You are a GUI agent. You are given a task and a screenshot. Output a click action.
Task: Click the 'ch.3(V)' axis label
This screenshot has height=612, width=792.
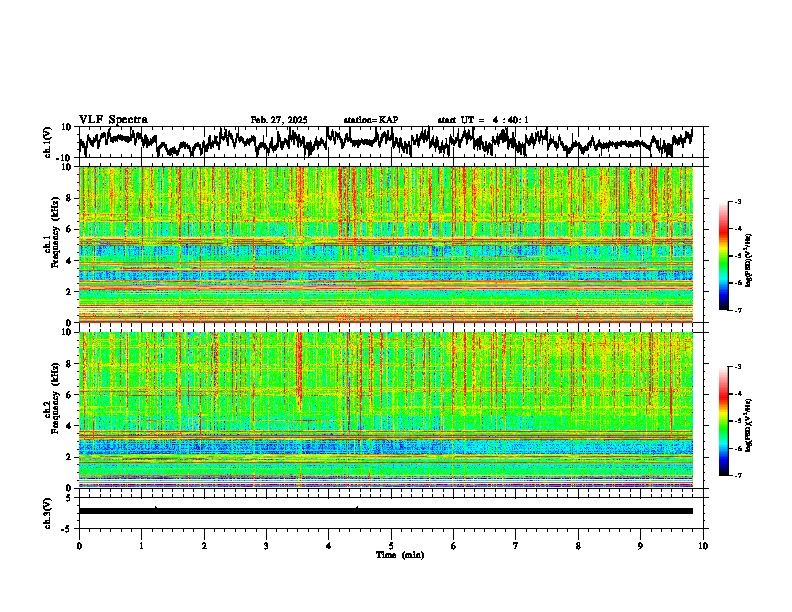pyautogui.click(x=48, y=513)
